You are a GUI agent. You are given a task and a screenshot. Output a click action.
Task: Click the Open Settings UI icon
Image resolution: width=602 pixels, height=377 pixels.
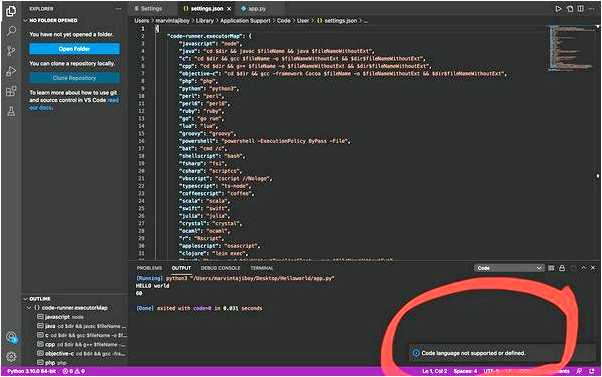570,8
